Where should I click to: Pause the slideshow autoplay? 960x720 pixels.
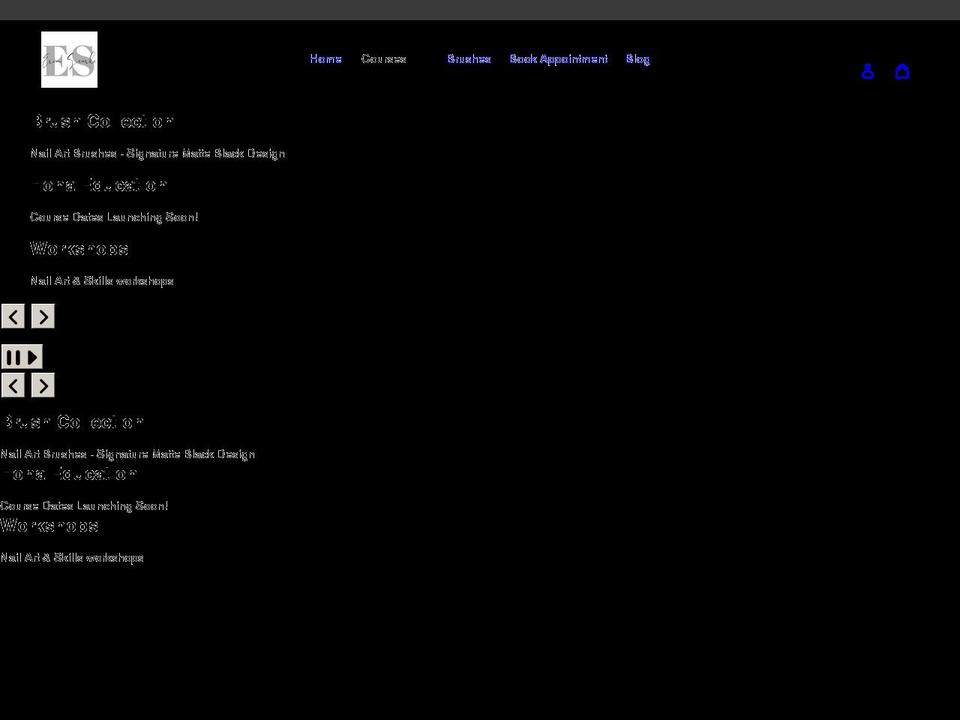click(x=14, y=357)
